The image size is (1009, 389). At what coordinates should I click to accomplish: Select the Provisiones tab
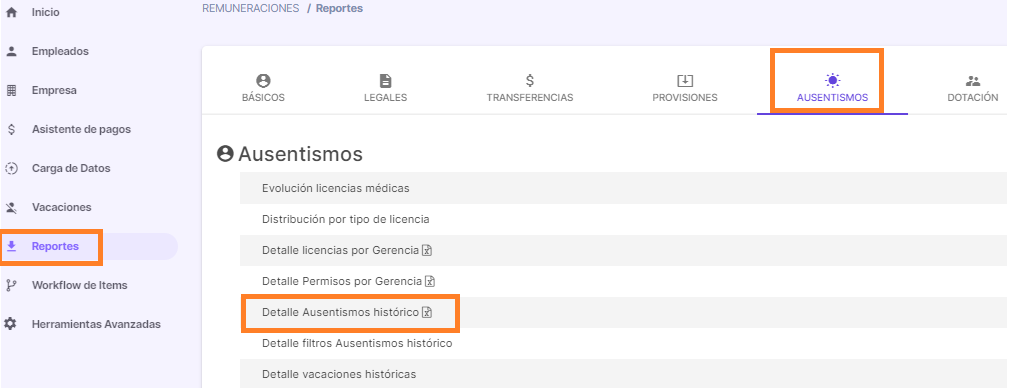[685, 89]
